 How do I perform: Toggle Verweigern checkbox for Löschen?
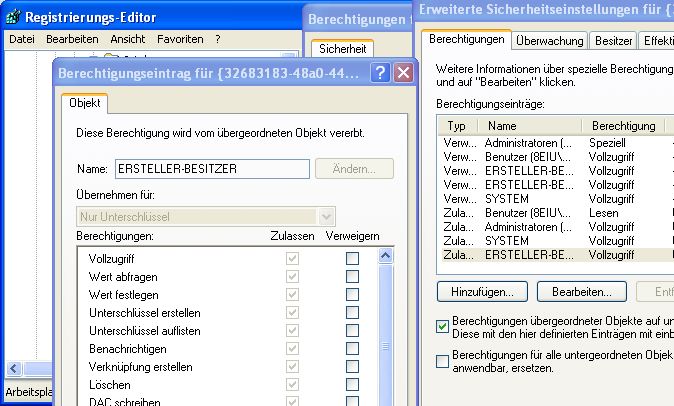352,385
